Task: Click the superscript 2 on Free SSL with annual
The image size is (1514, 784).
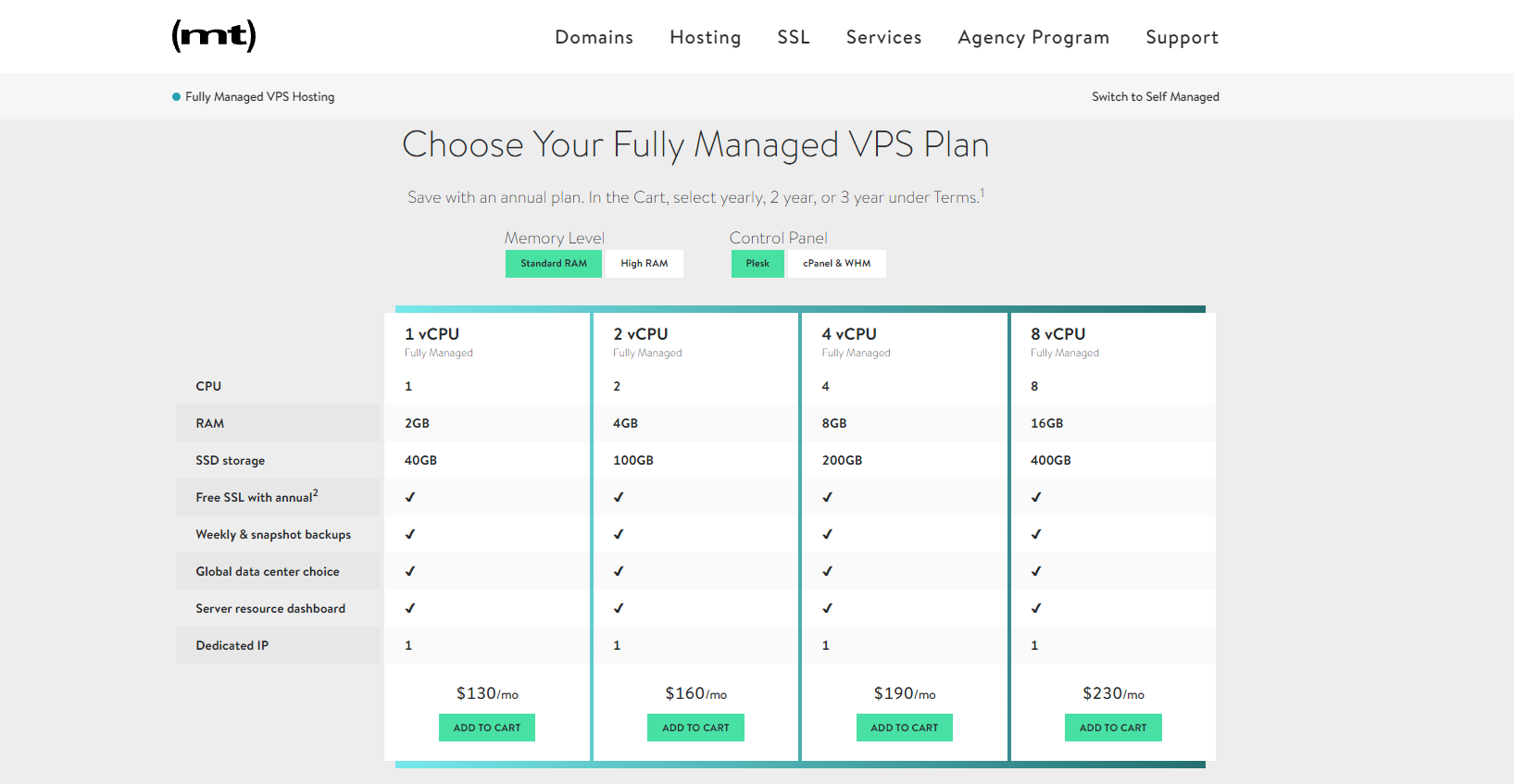Action: pyautogui.click(x=315, y=492)
